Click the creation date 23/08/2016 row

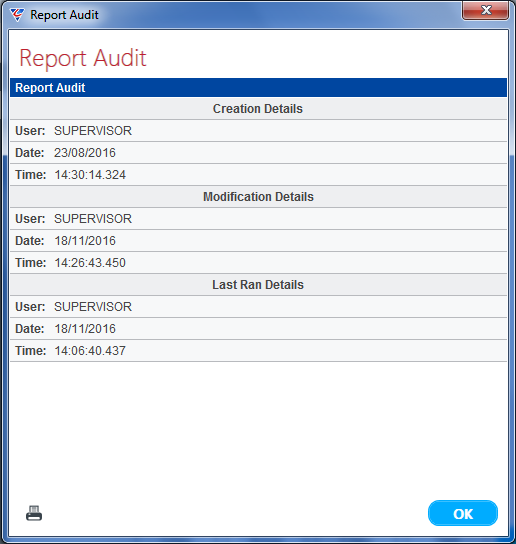(x=258, y=153)
